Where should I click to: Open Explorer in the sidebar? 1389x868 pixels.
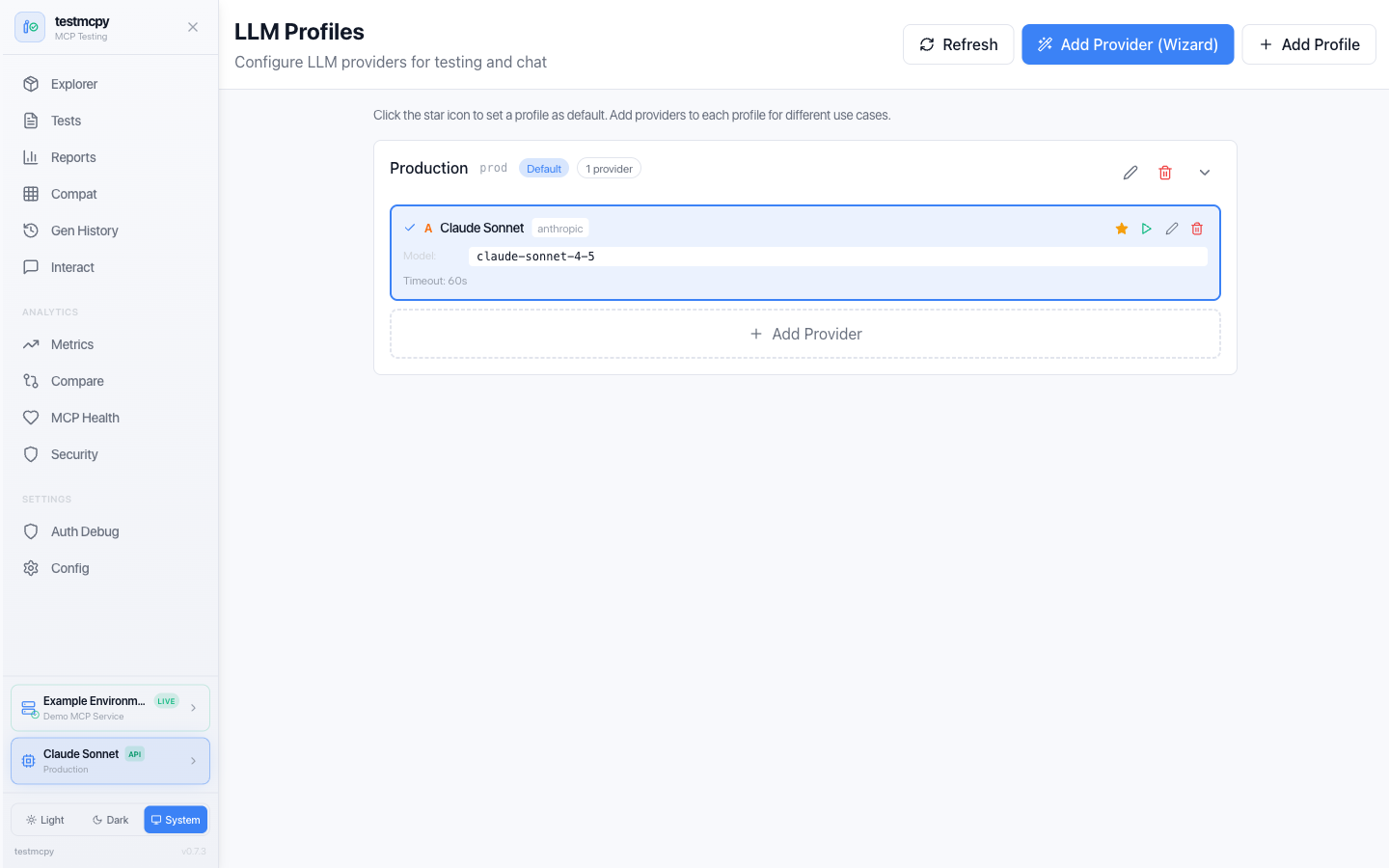(110, 84)
